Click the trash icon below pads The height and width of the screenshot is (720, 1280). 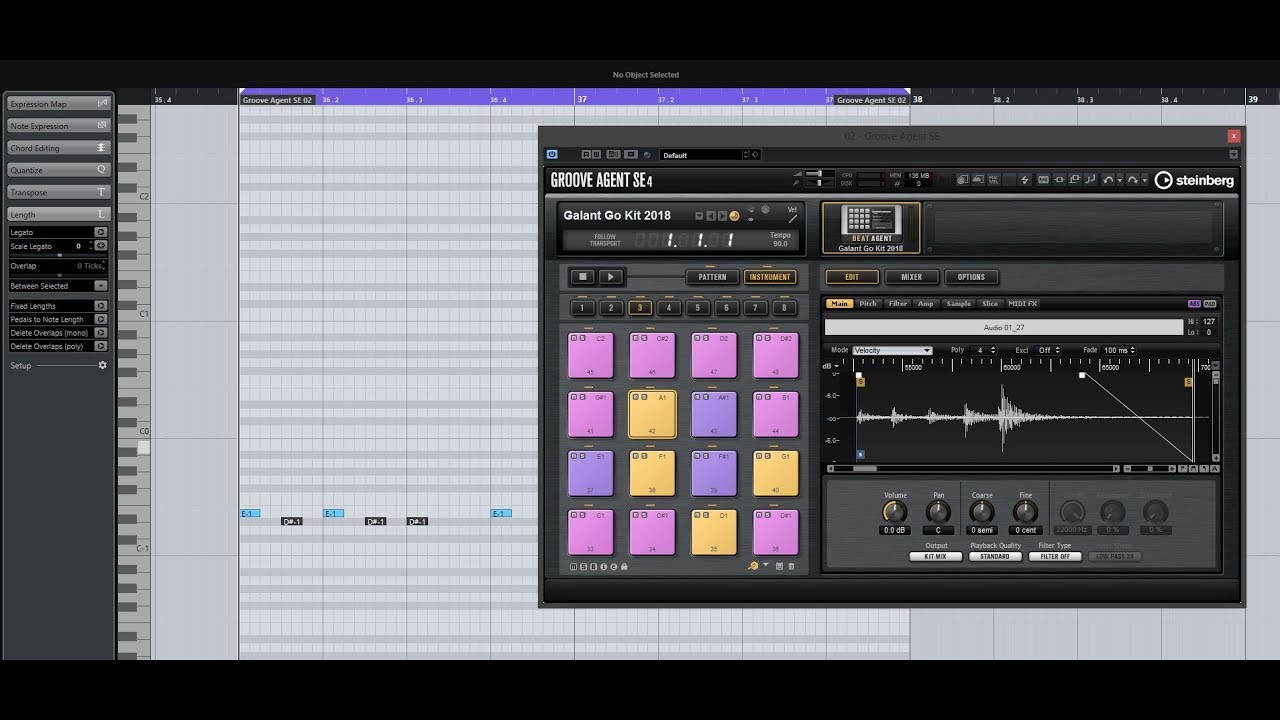pos(791,566)
